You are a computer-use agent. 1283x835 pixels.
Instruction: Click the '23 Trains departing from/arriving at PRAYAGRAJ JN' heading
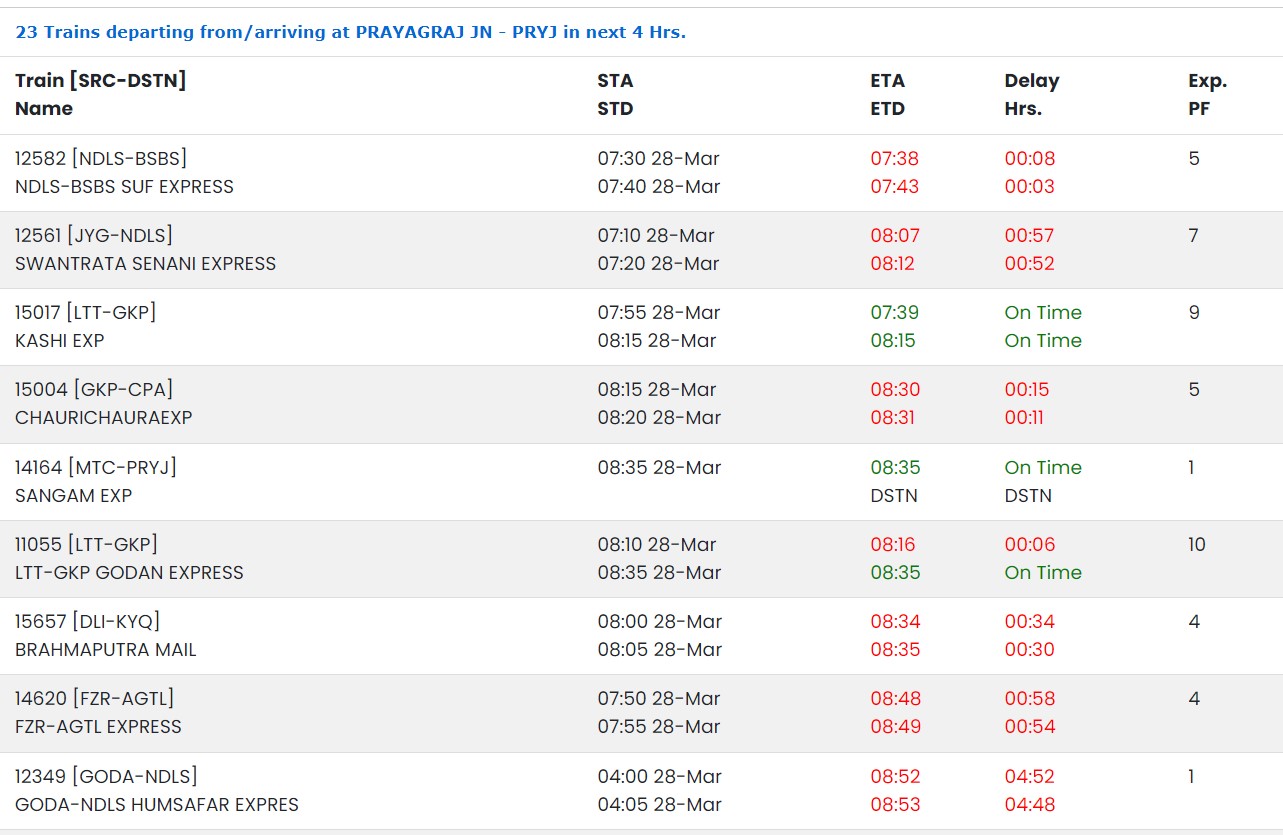(x=350, y=32)
